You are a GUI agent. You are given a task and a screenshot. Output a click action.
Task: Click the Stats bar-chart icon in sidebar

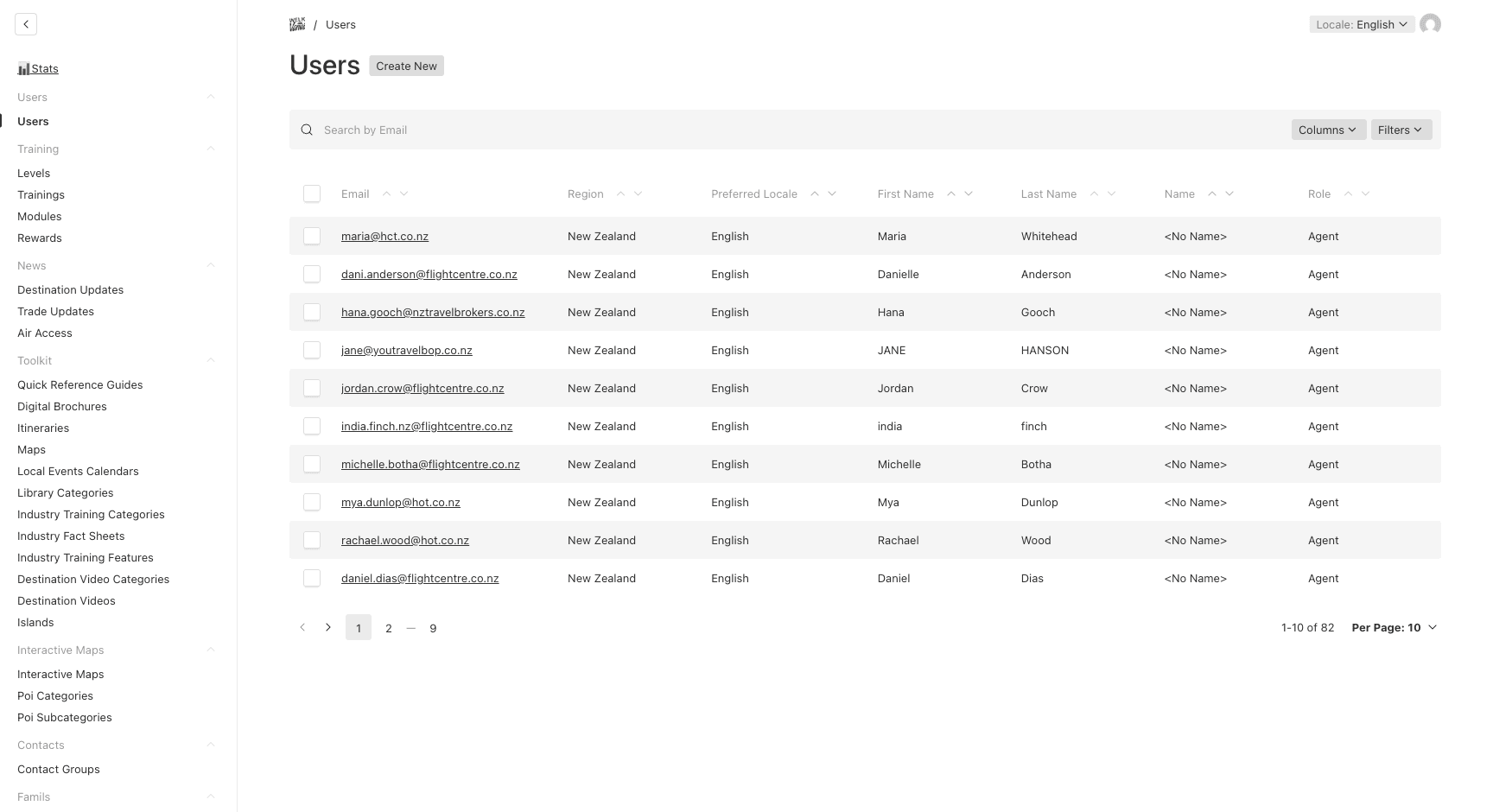pos(22,68)
